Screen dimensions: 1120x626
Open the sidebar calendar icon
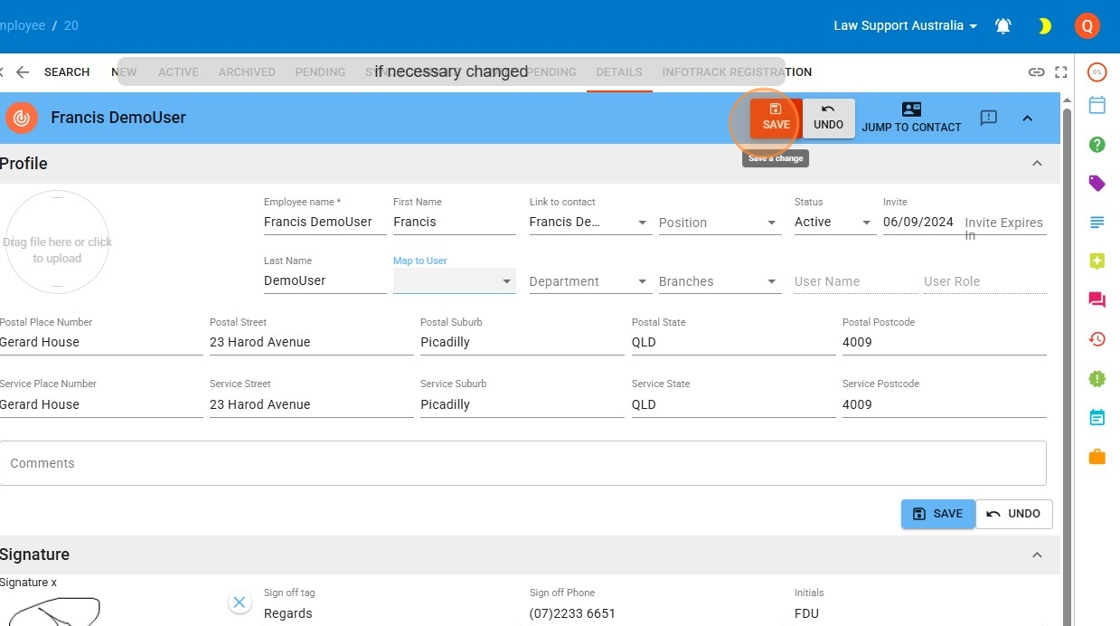[x=1097, y=105]
